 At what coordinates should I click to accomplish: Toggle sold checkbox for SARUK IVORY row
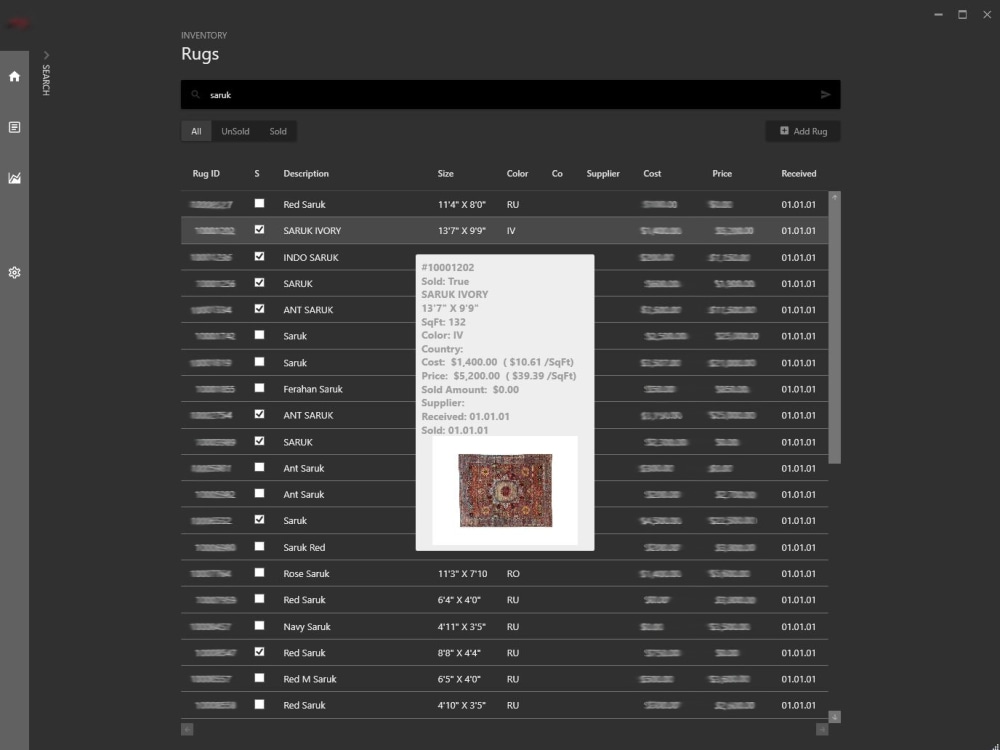pos(259,230)
